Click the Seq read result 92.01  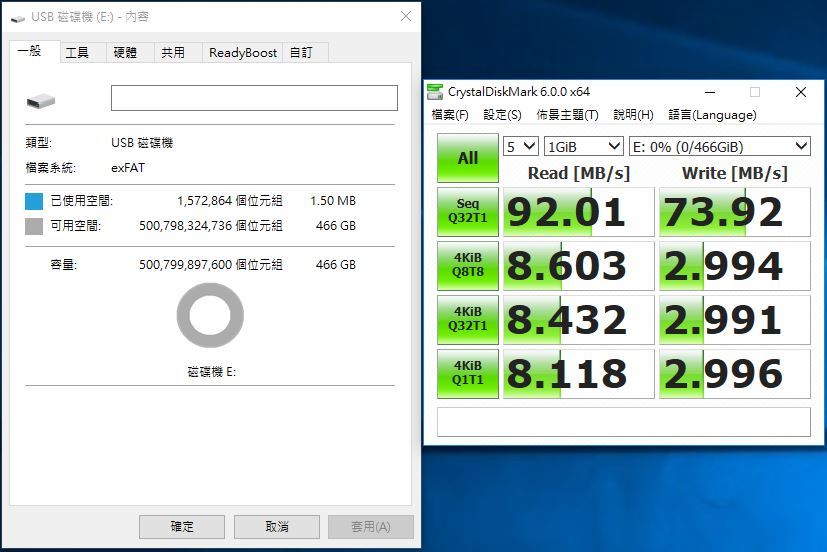[x=579, y=211]
